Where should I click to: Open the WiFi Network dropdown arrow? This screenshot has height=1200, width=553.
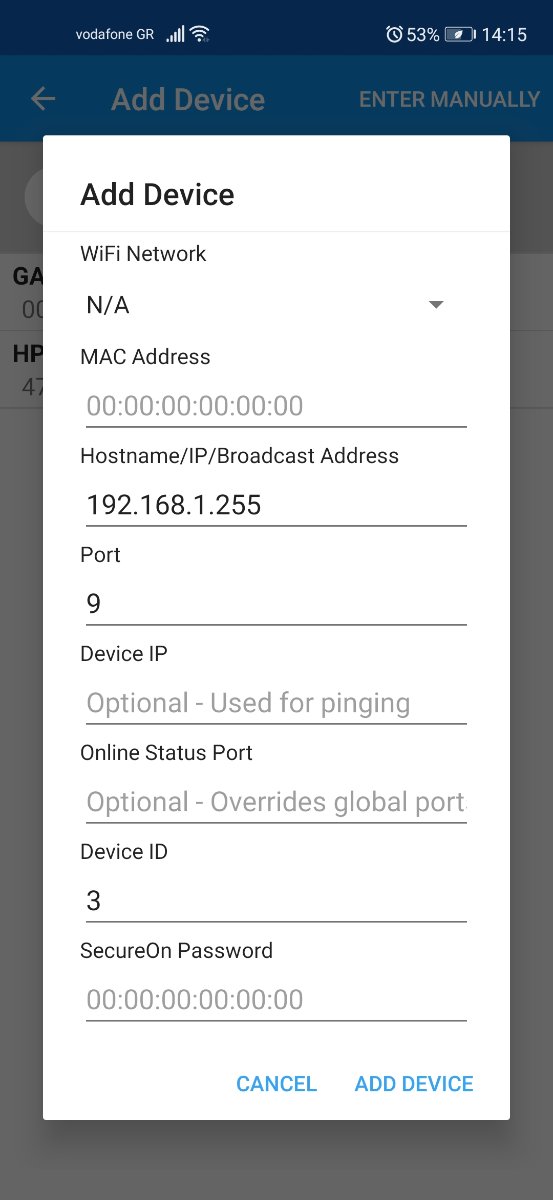tap(436, 305)
